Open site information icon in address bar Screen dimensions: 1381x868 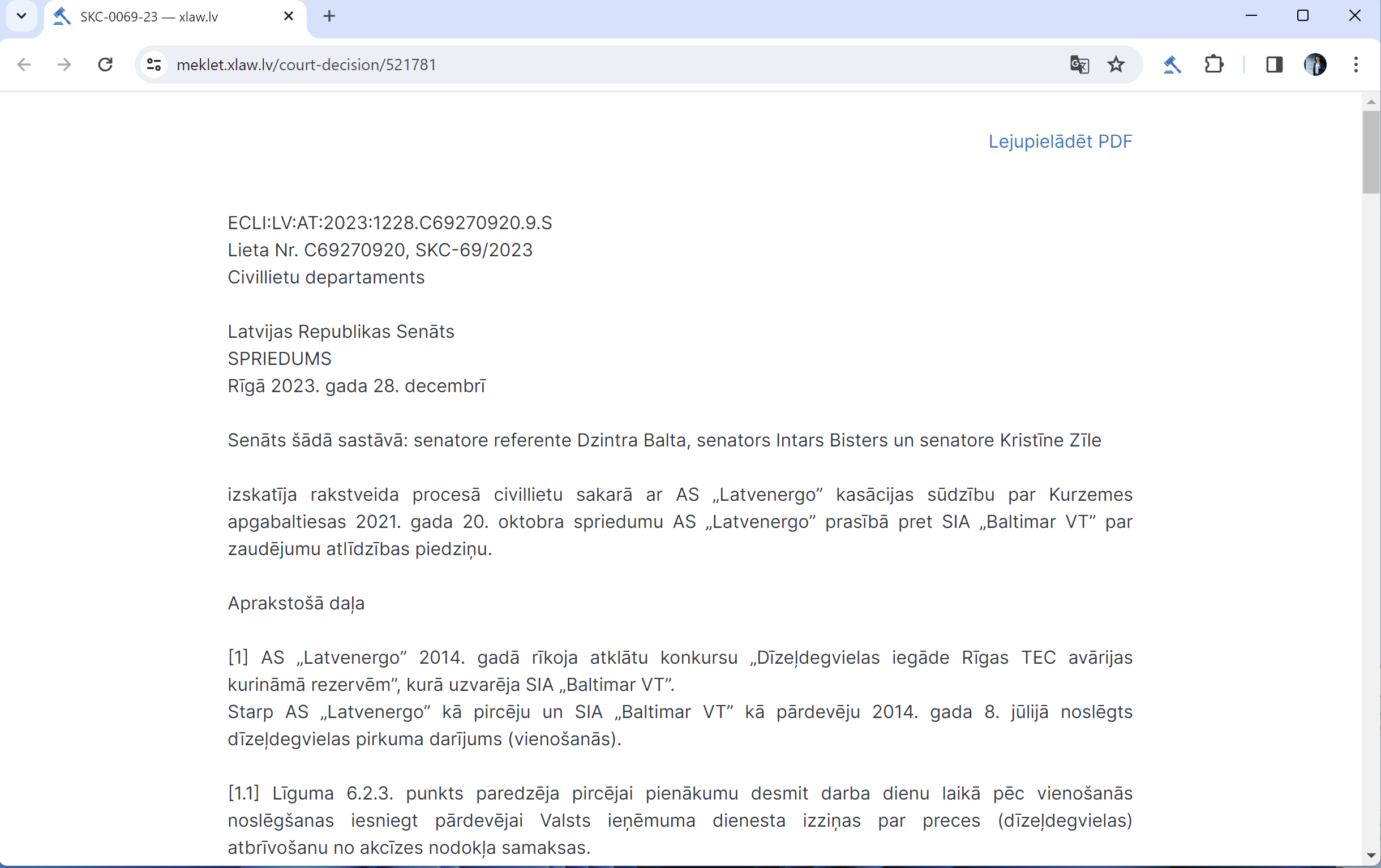click(154, 64)
